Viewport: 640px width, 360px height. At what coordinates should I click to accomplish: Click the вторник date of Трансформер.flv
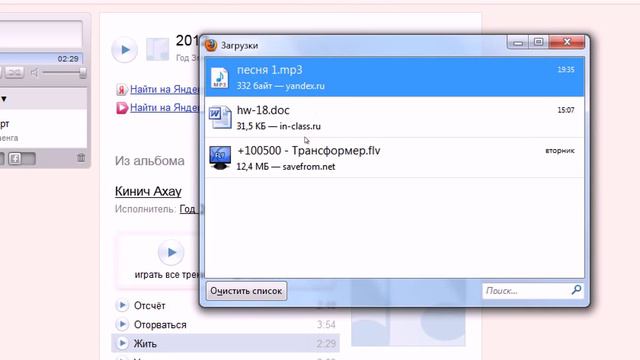[560, 151]
